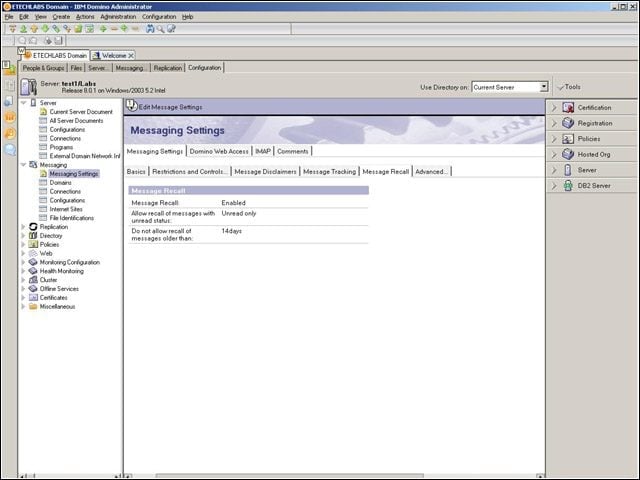The image size is (640, 480).
Task: Expand the Miscellaneous tree node
Action: tap(23, 306)
